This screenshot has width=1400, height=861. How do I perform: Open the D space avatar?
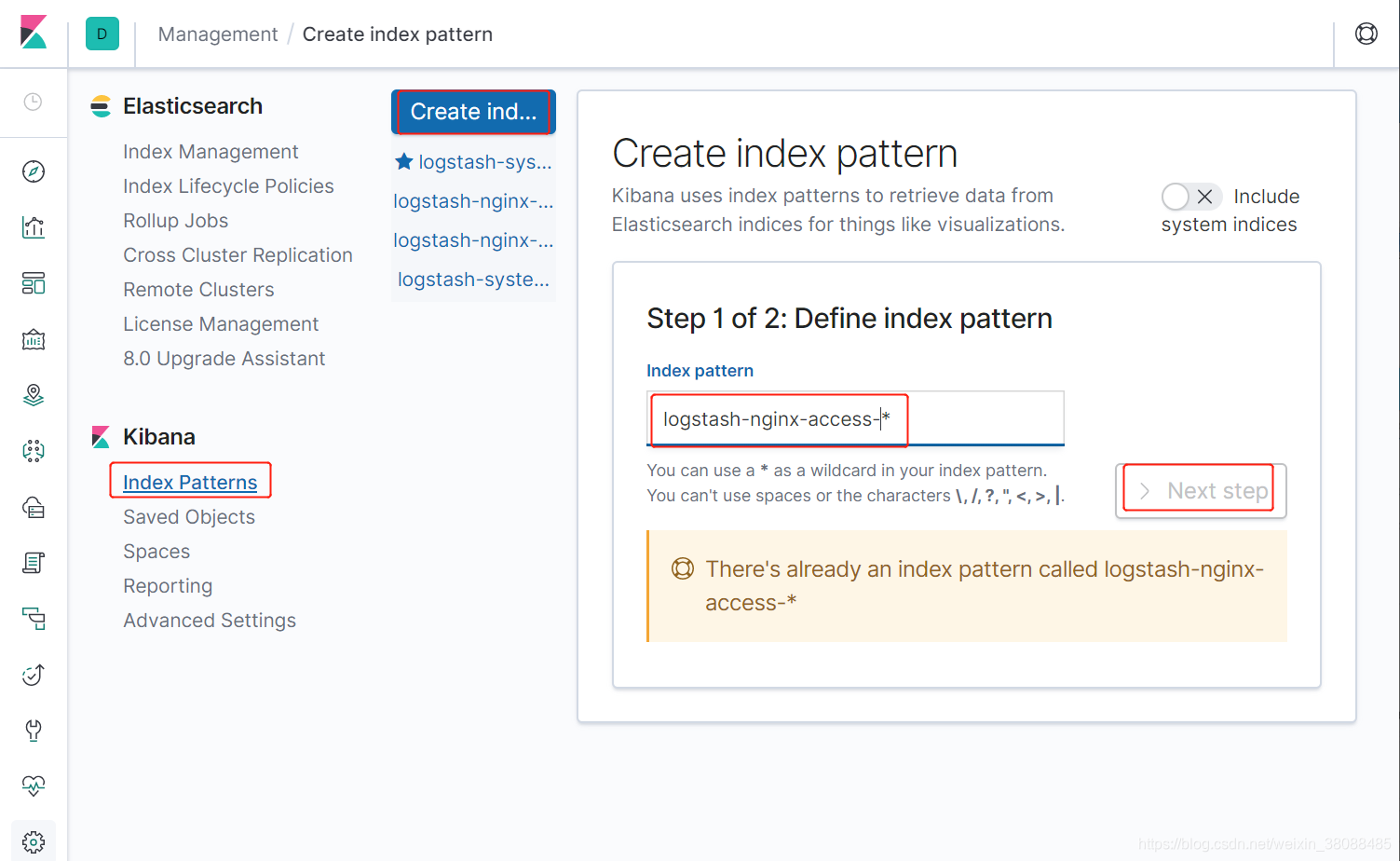(102, 34)
